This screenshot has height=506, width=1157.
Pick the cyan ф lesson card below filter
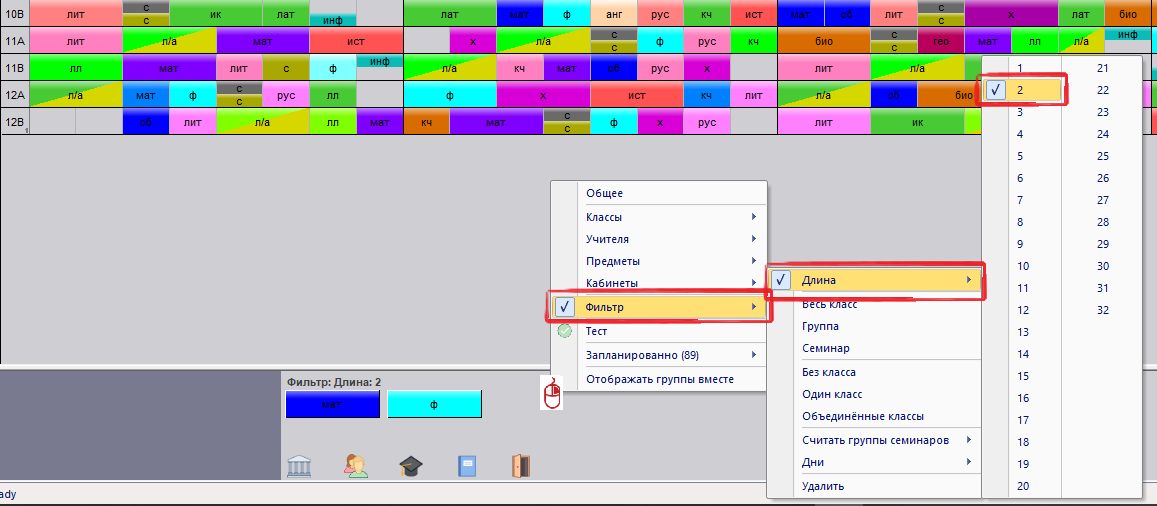(x=435, y=404)
